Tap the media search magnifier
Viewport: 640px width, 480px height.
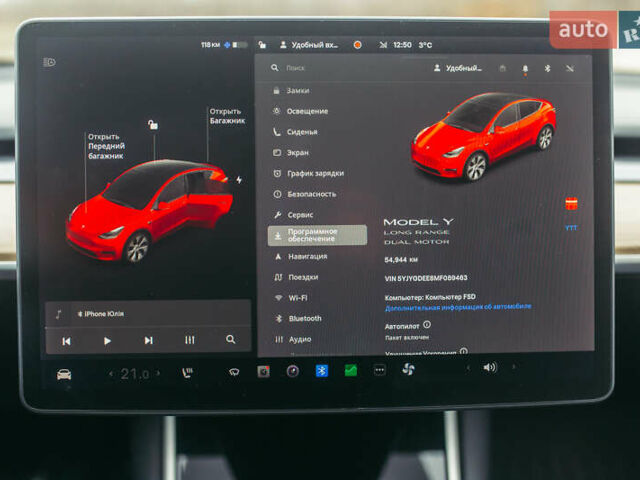tap(230, 339)
